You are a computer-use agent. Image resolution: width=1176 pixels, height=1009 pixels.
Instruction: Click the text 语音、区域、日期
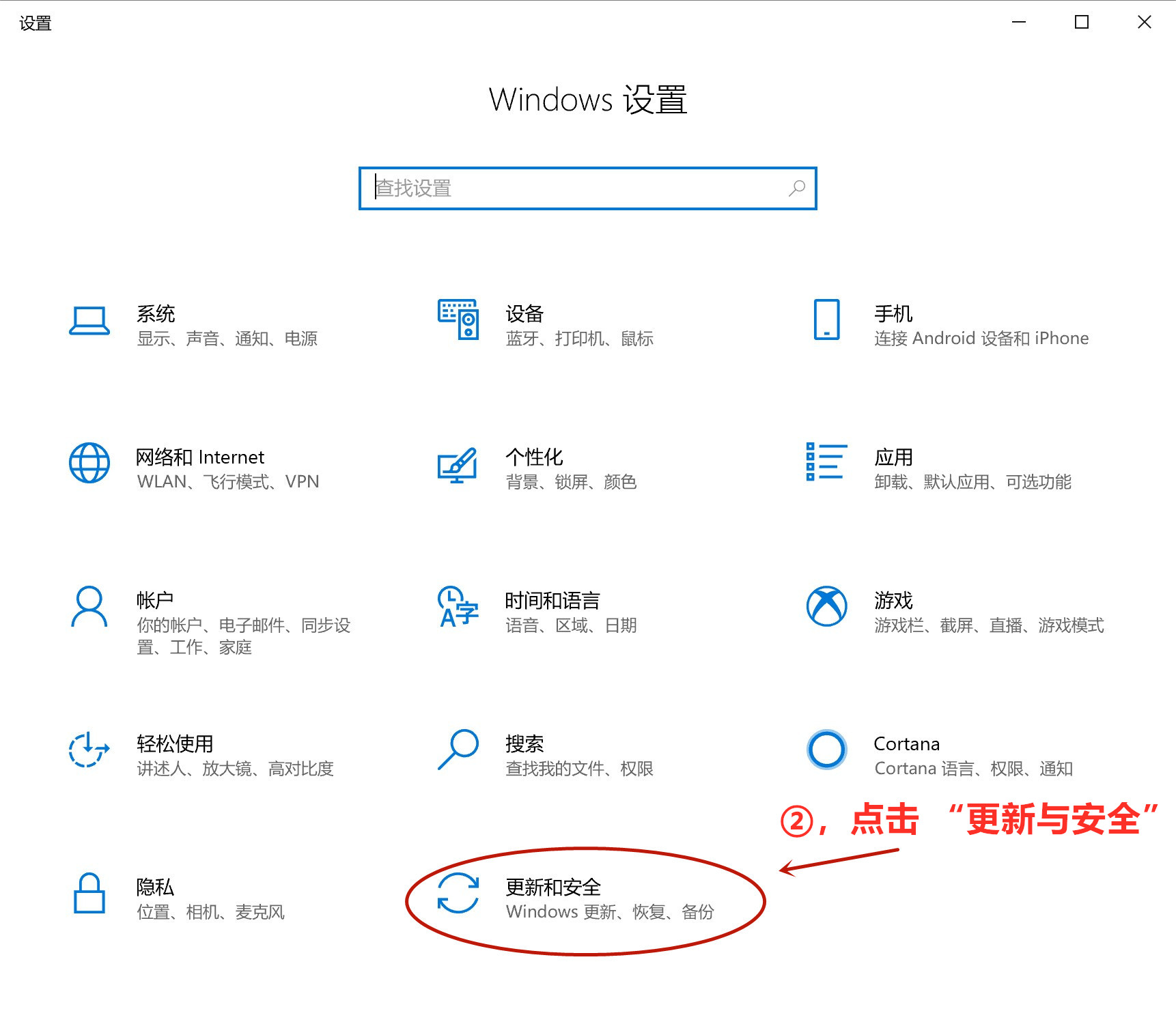(572, 625)
